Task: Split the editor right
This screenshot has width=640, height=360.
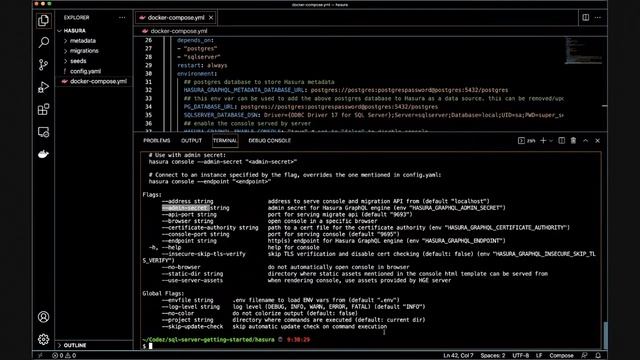Action: click(585, 17)
